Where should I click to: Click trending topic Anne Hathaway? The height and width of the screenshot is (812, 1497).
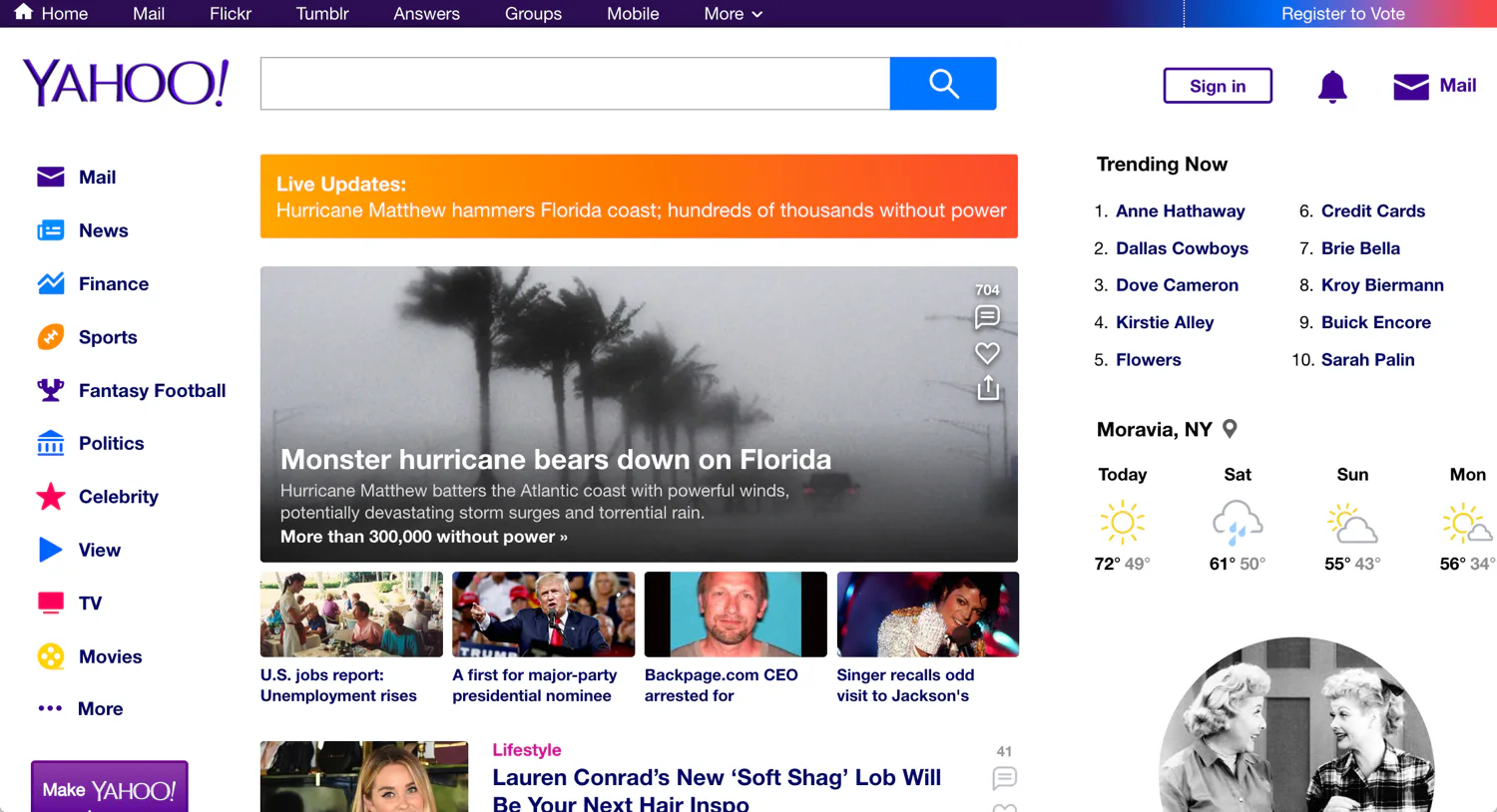point(1181,211)
